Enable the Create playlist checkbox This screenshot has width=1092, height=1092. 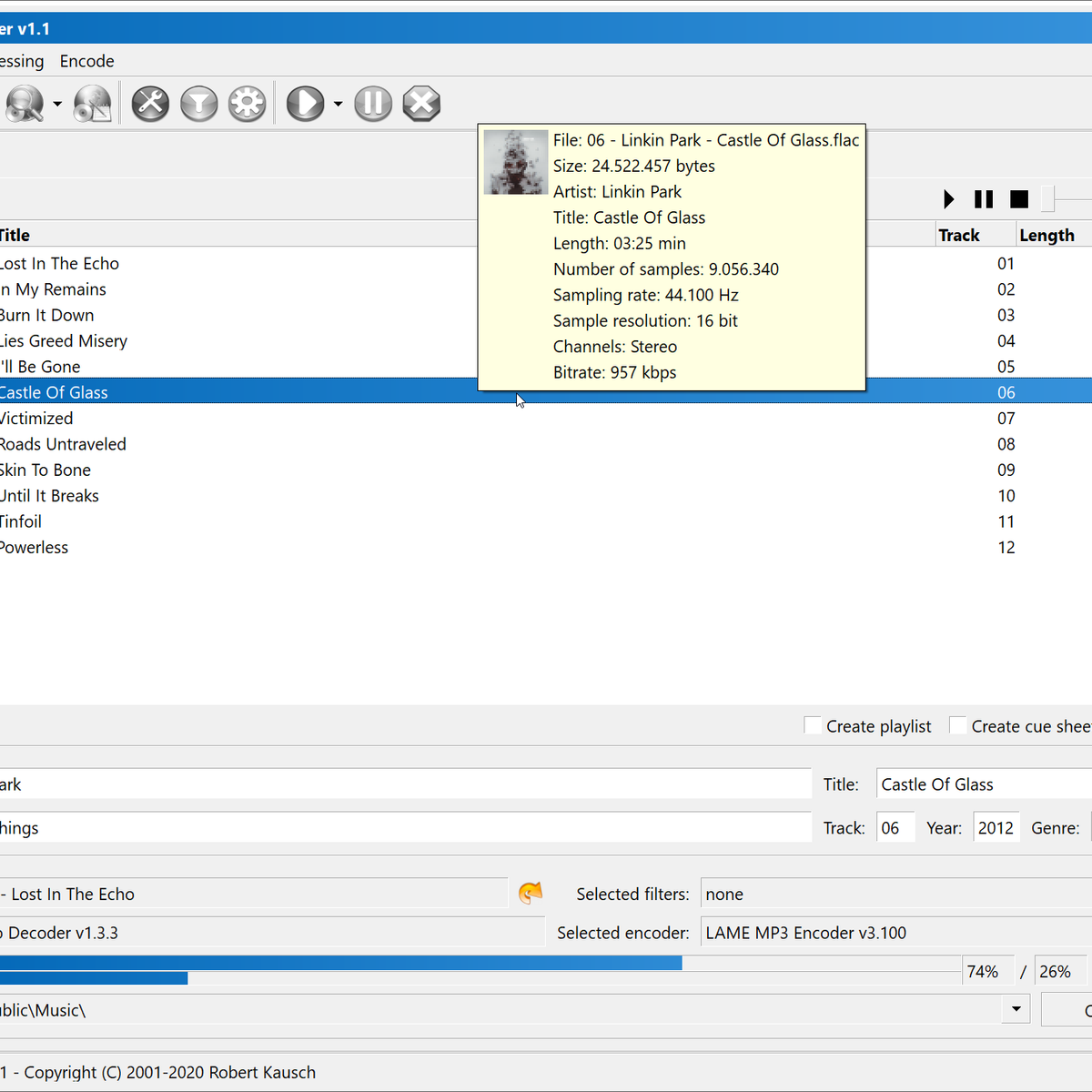[x=813, y=725]
